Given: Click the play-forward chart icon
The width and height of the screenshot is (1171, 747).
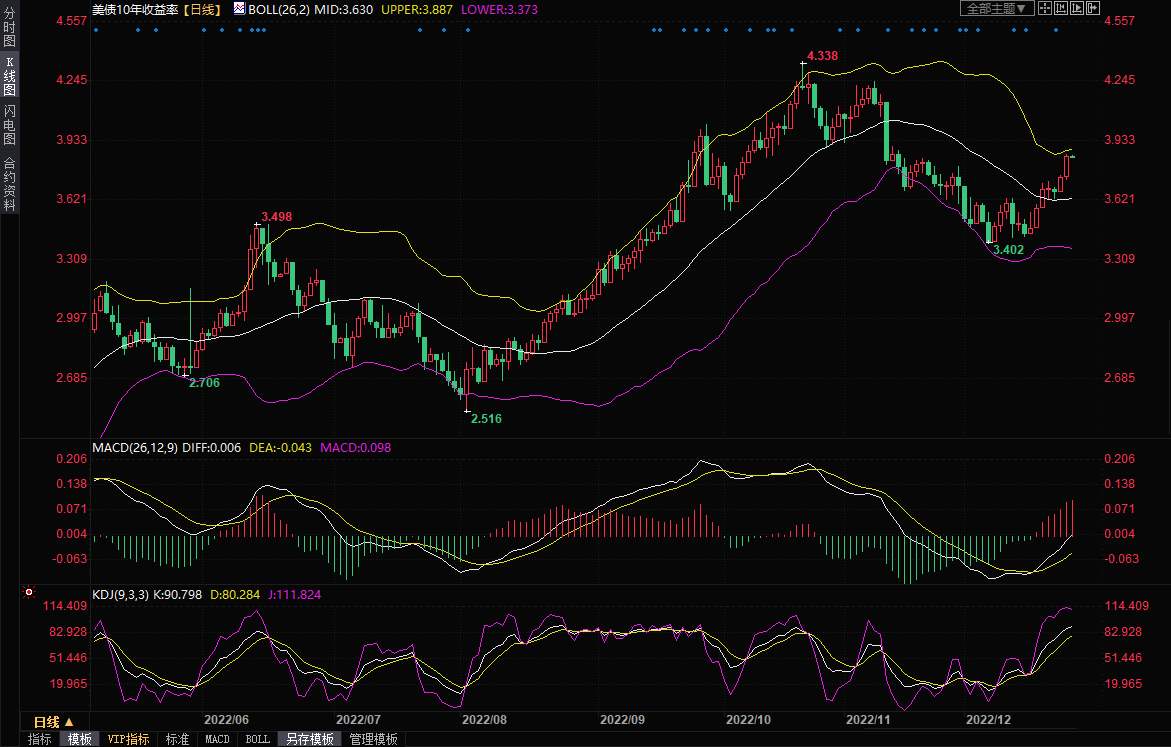Looking at the screenshot, I should (1077, 8).
